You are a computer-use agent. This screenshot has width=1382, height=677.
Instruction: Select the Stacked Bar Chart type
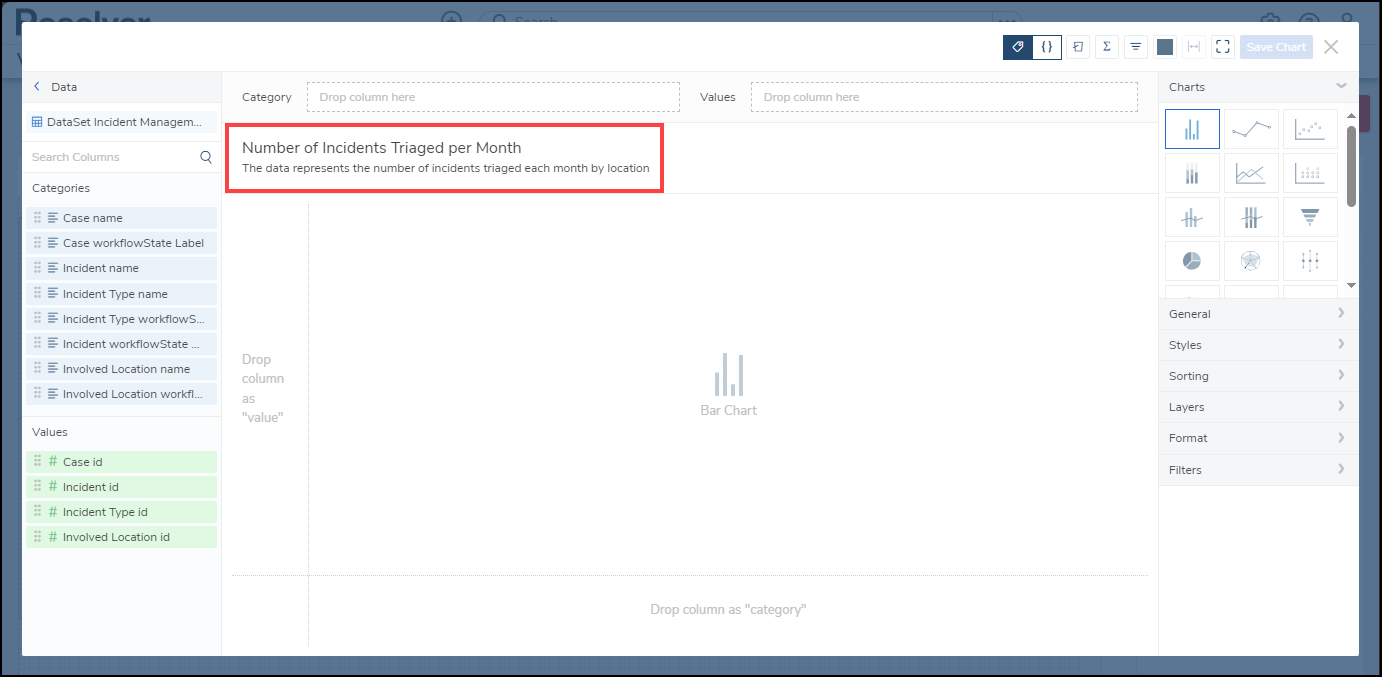click(1192, 173)
